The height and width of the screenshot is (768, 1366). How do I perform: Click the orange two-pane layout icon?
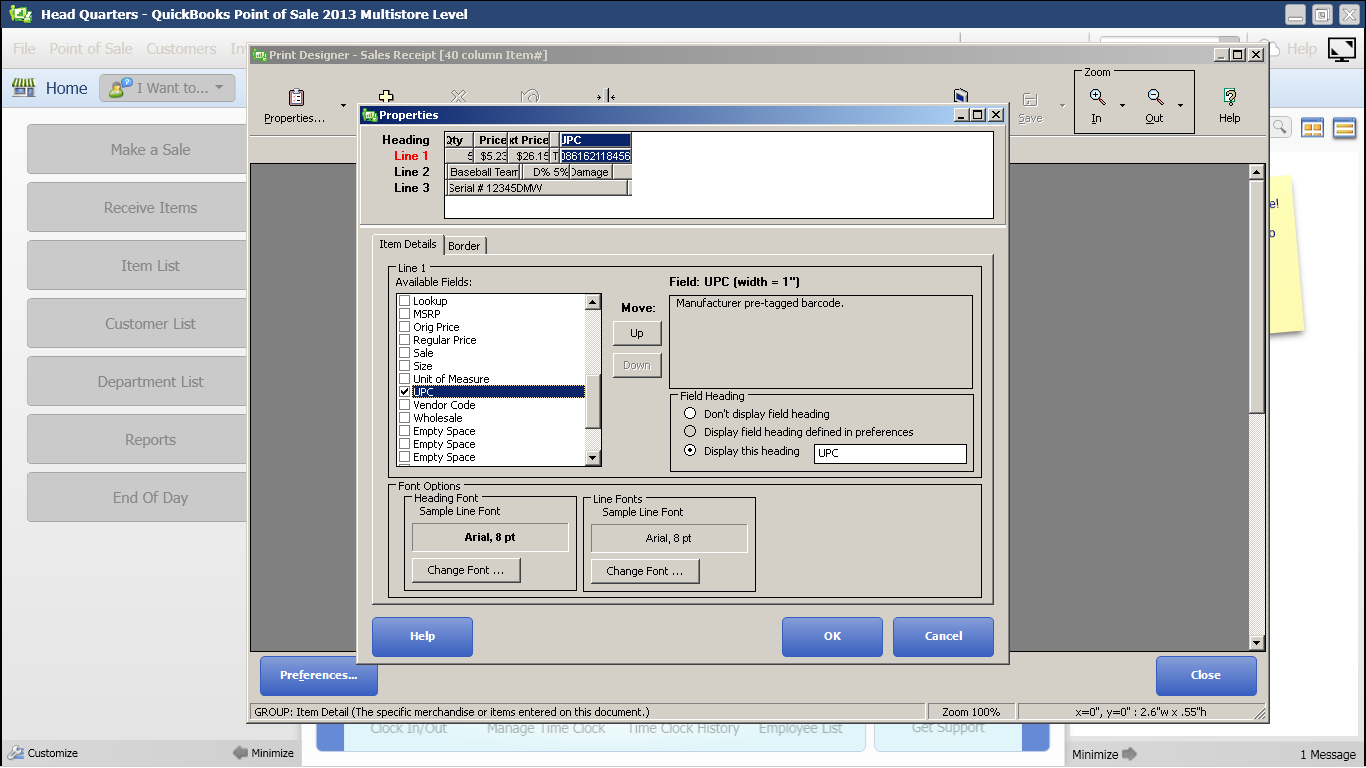(x=1312, y=128)
